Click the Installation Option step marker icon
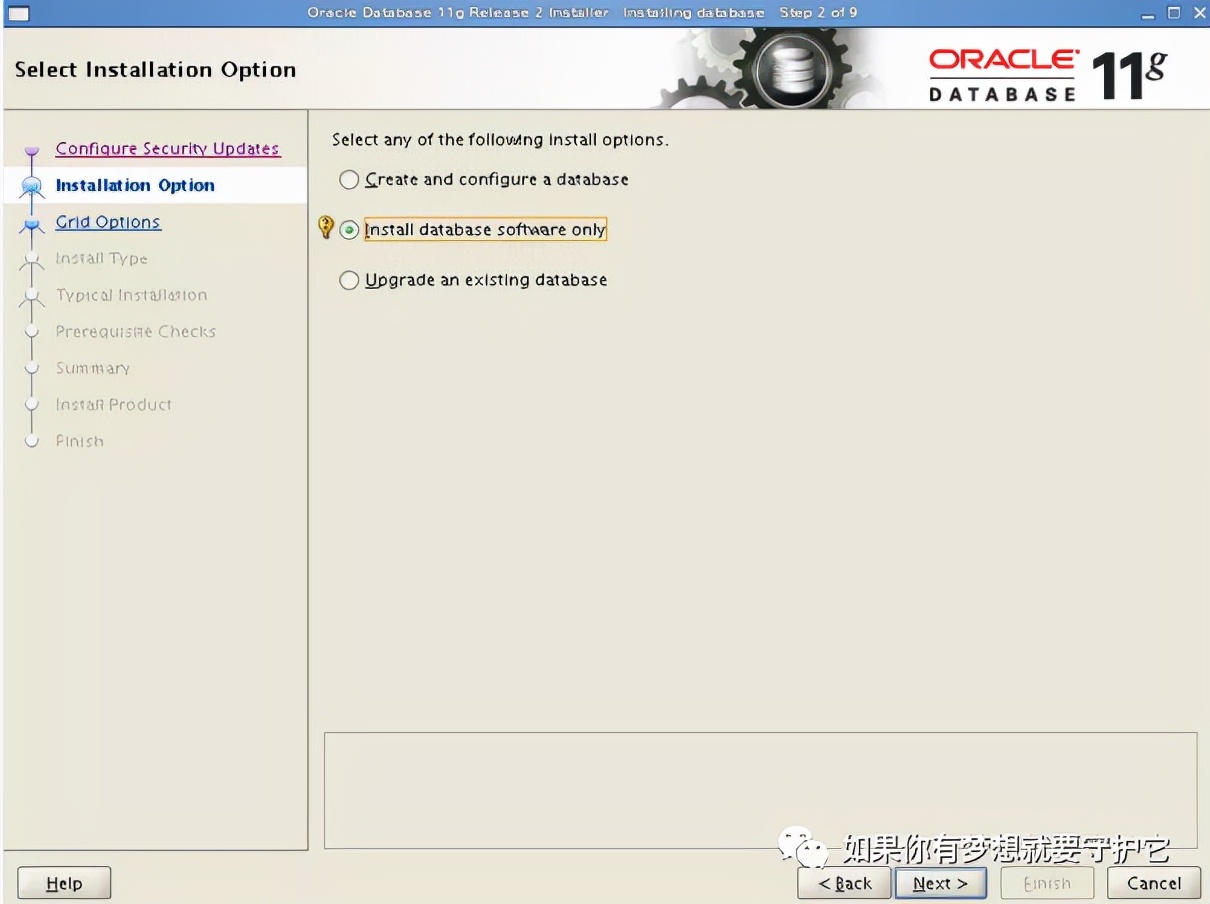This screenshot has width=1210, height=904. (32, 186)
